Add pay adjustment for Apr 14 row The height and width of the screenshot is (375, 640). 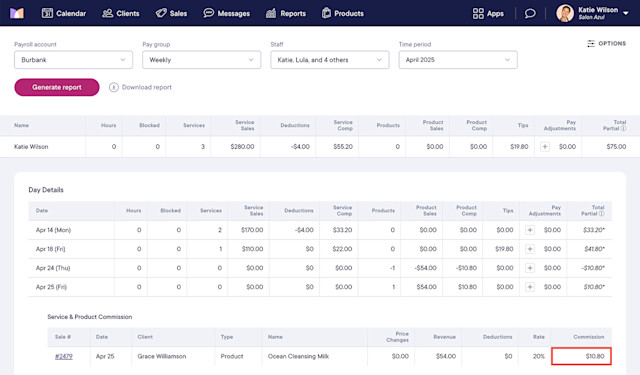[530, 230]
